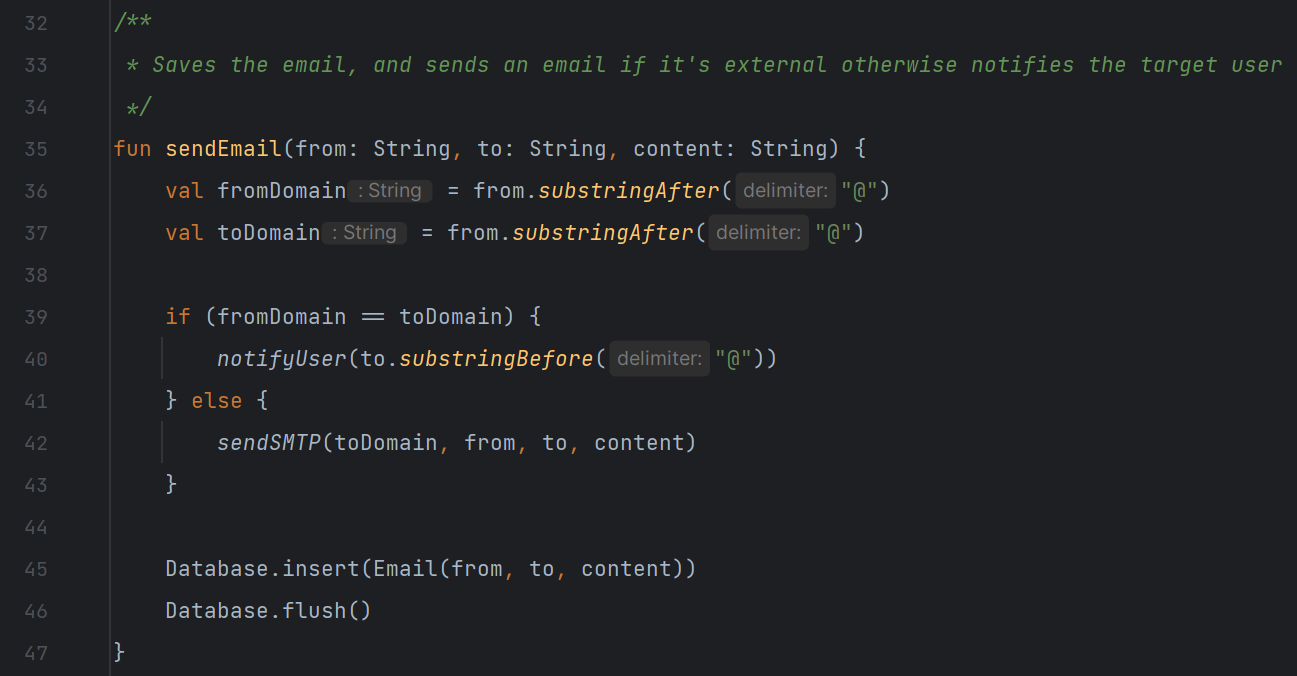Image resolution: width=1297 pixels, height=676 pixels.
Task: Click line number 35 in the gutter
Action: 36,149
